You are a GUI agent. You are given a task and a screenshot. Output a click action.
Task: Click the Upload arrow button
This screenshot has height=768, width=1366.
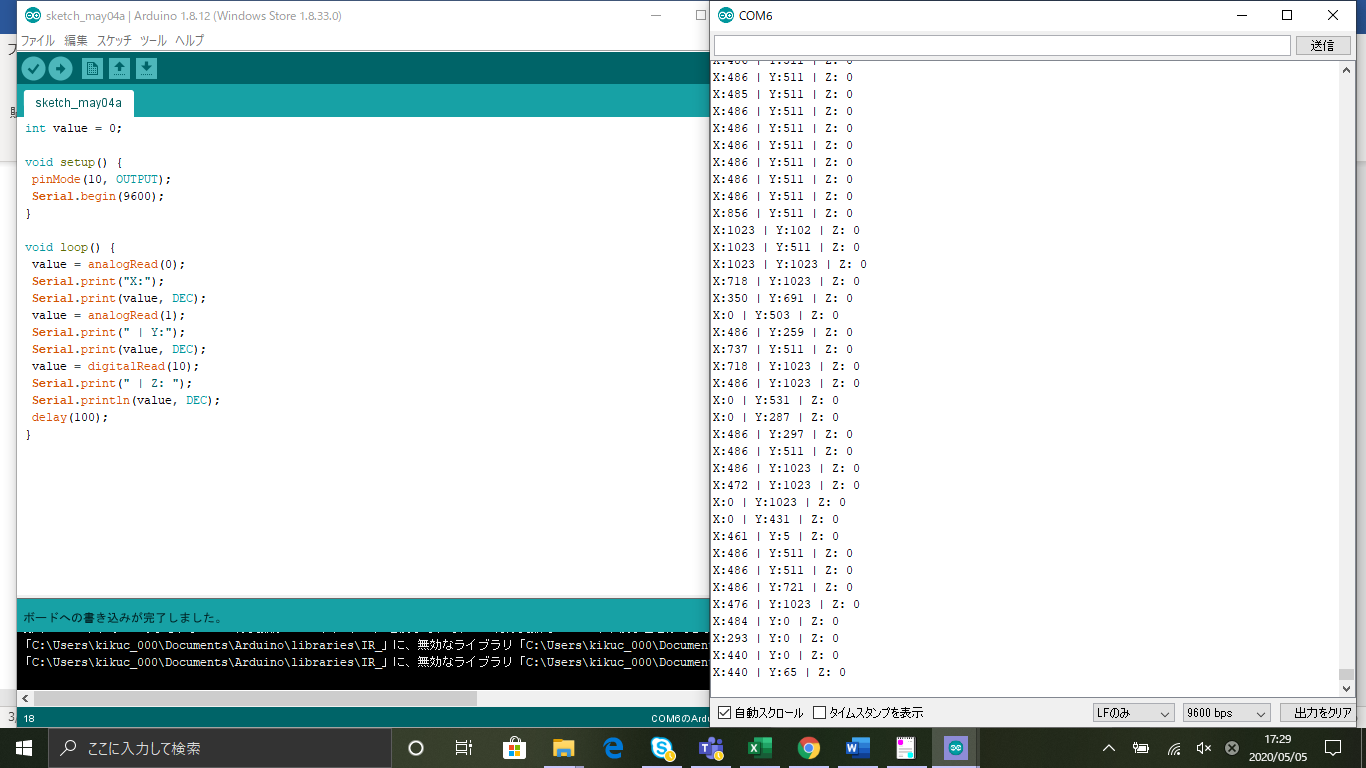61,68
